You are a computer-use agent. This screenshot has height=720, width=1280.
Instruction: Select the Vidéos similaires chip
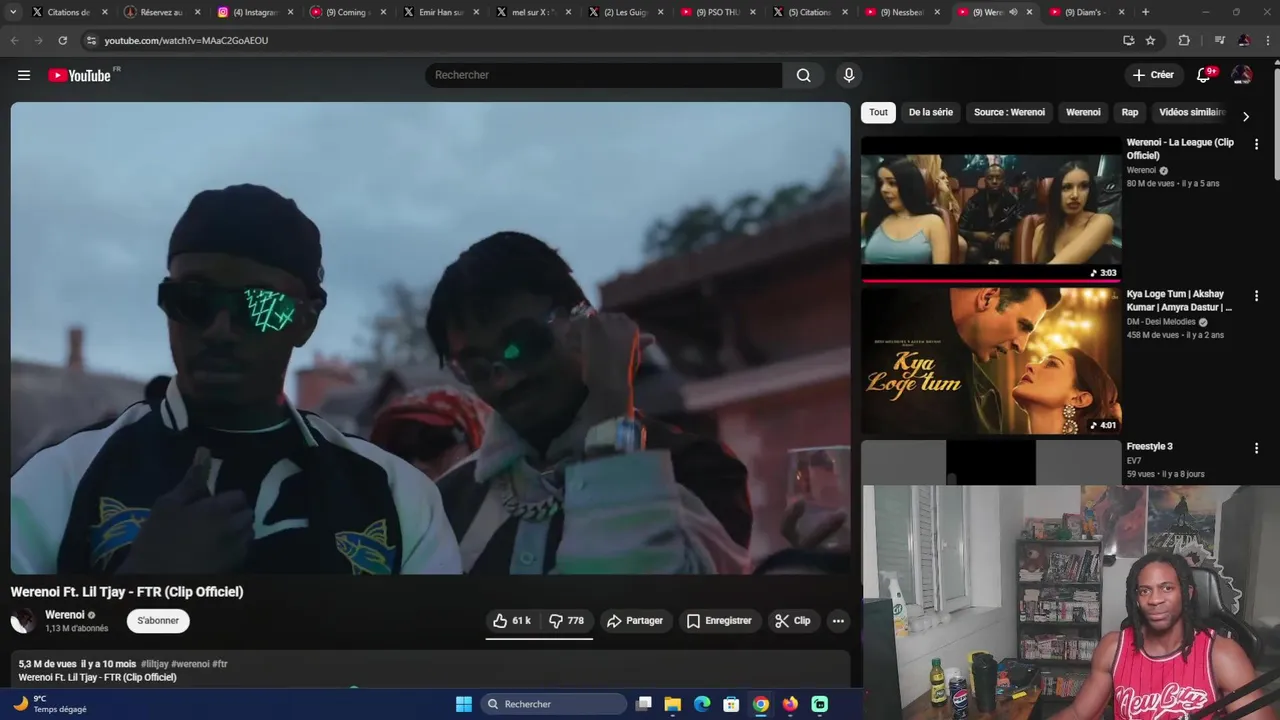(x=1192, y=112)
